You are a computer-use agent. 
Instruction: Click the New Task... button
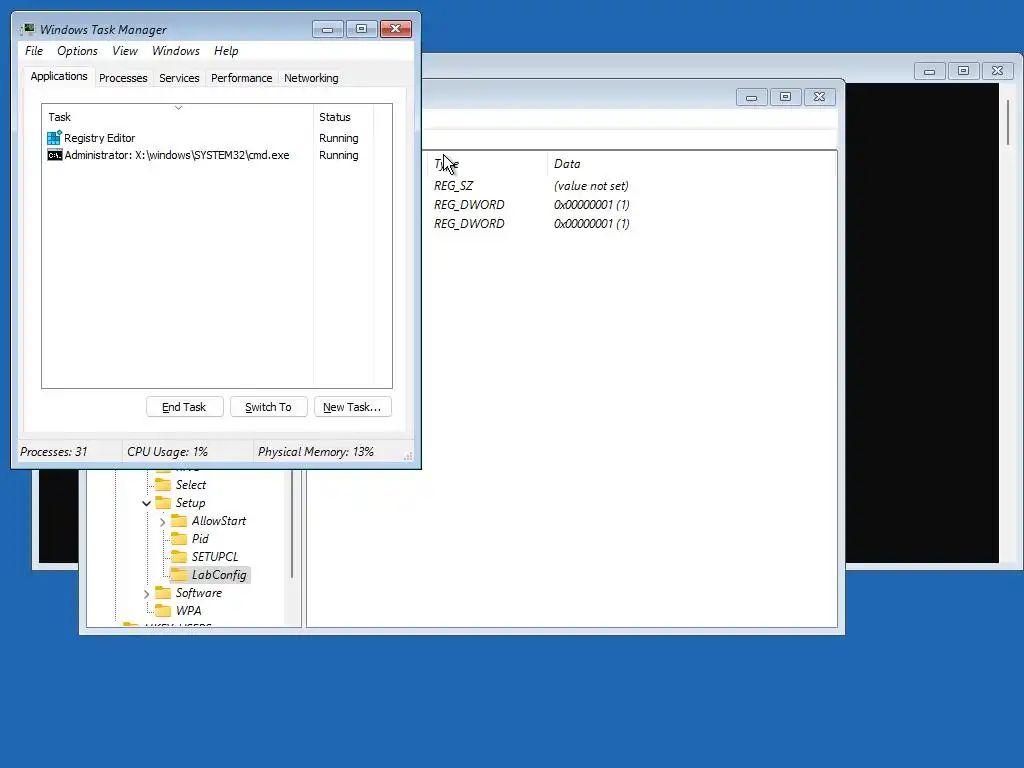coord(352,407)
